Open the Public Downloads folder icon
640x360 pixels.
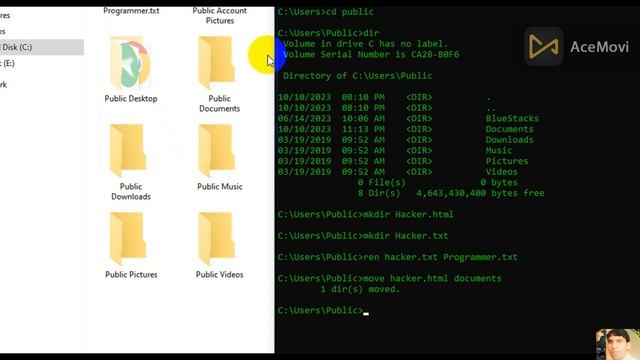(x=128, y=151)
